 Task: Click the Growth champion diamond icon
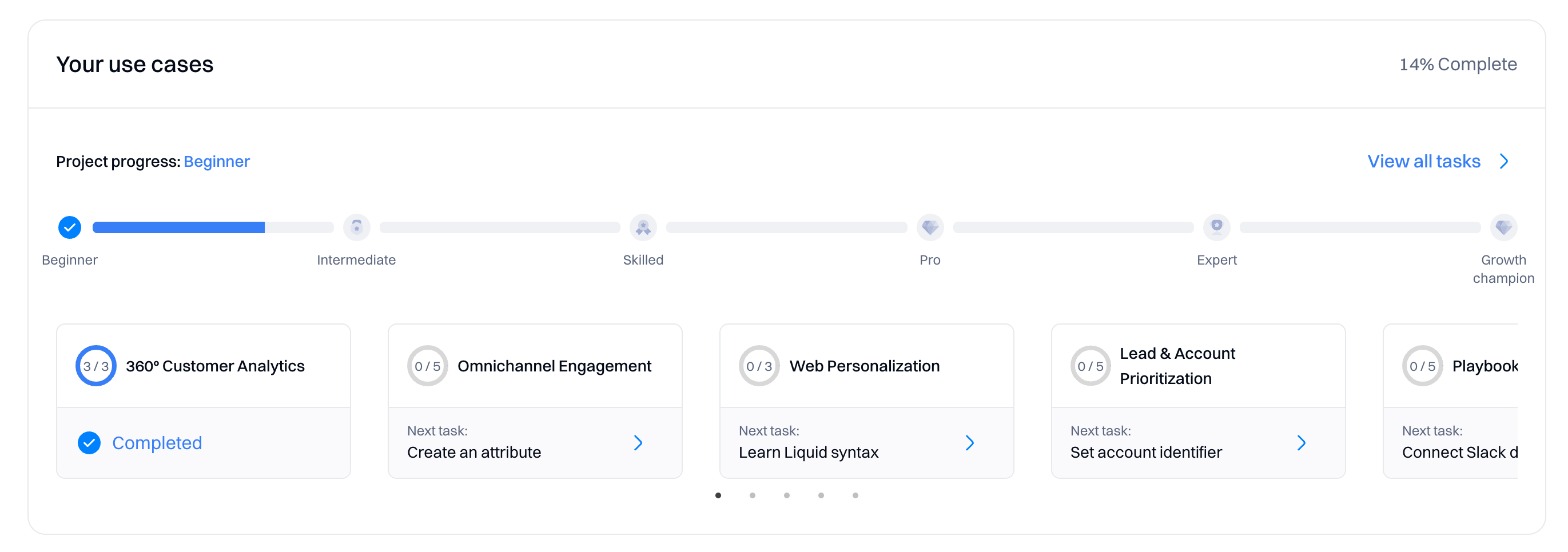1503,227
